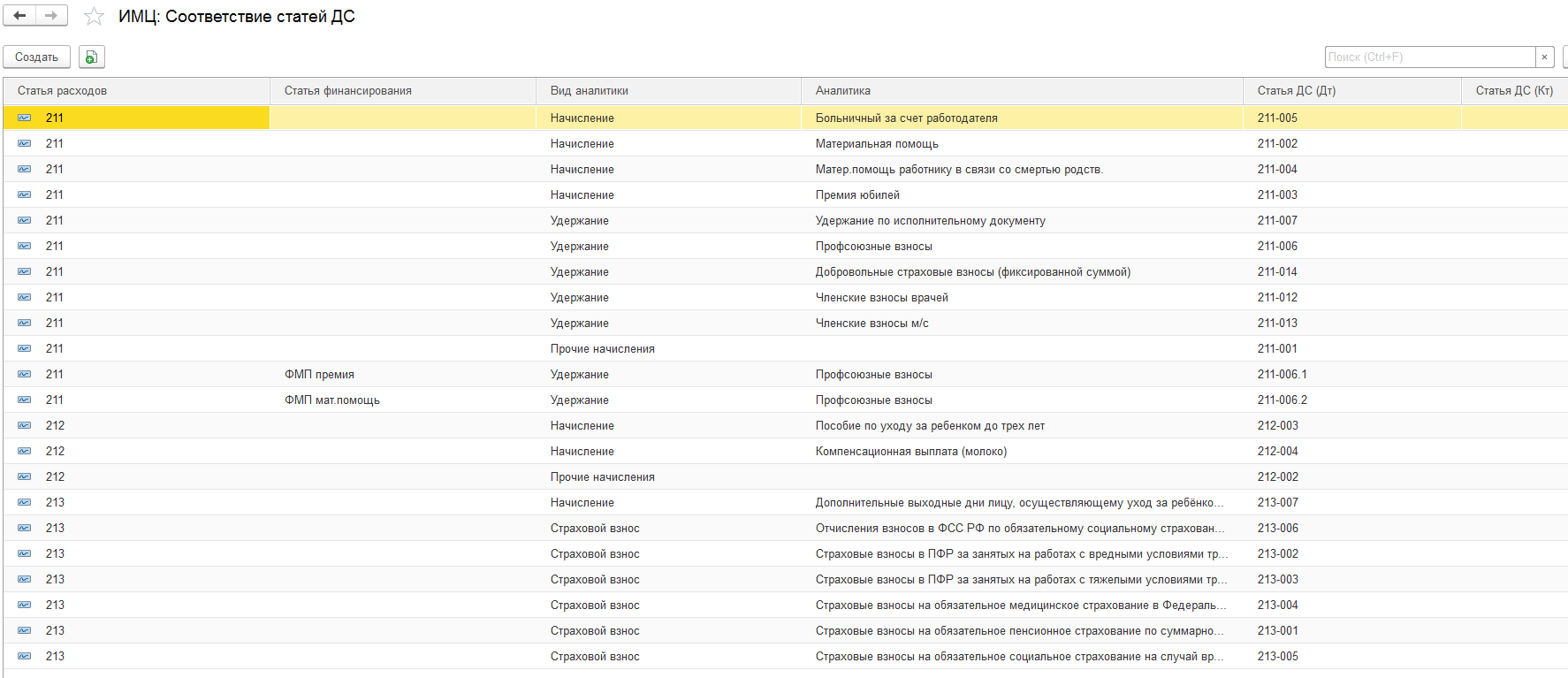Click the forward navigation arrow
Image resolution: width=1568 pixels, height=678 pixels.
point(51,16)
